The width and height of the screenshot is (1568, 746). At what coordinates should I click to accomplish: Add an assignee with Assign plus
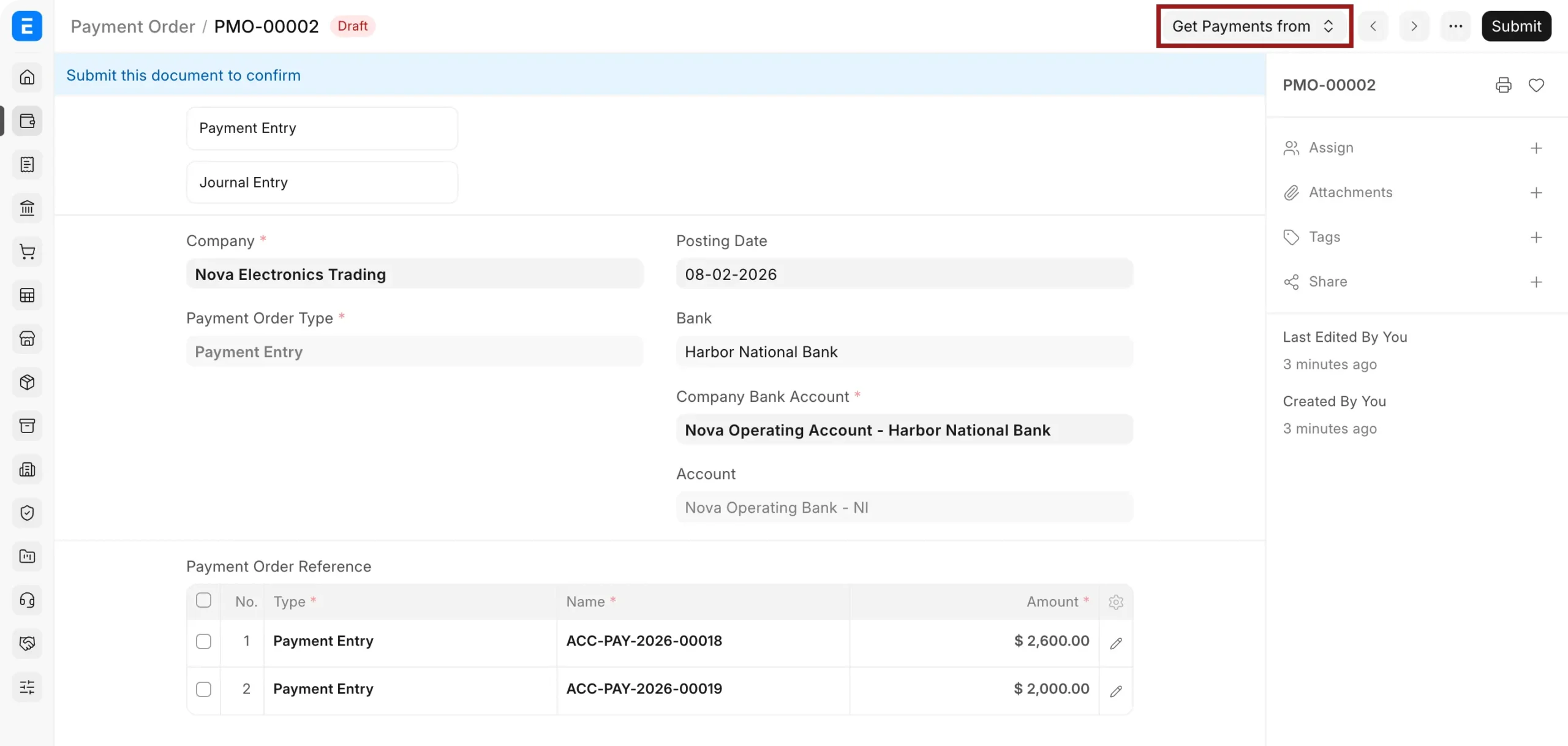1536,148
